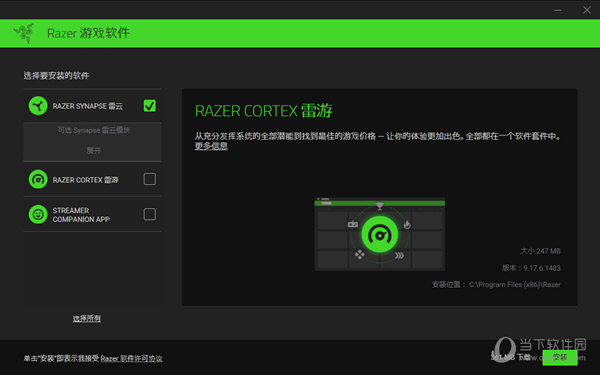This screenshot has width=600, height=375.
Task: Uncheck the RAZER SYNAPSE 雷云 checkbox
Action: point(150,106)
